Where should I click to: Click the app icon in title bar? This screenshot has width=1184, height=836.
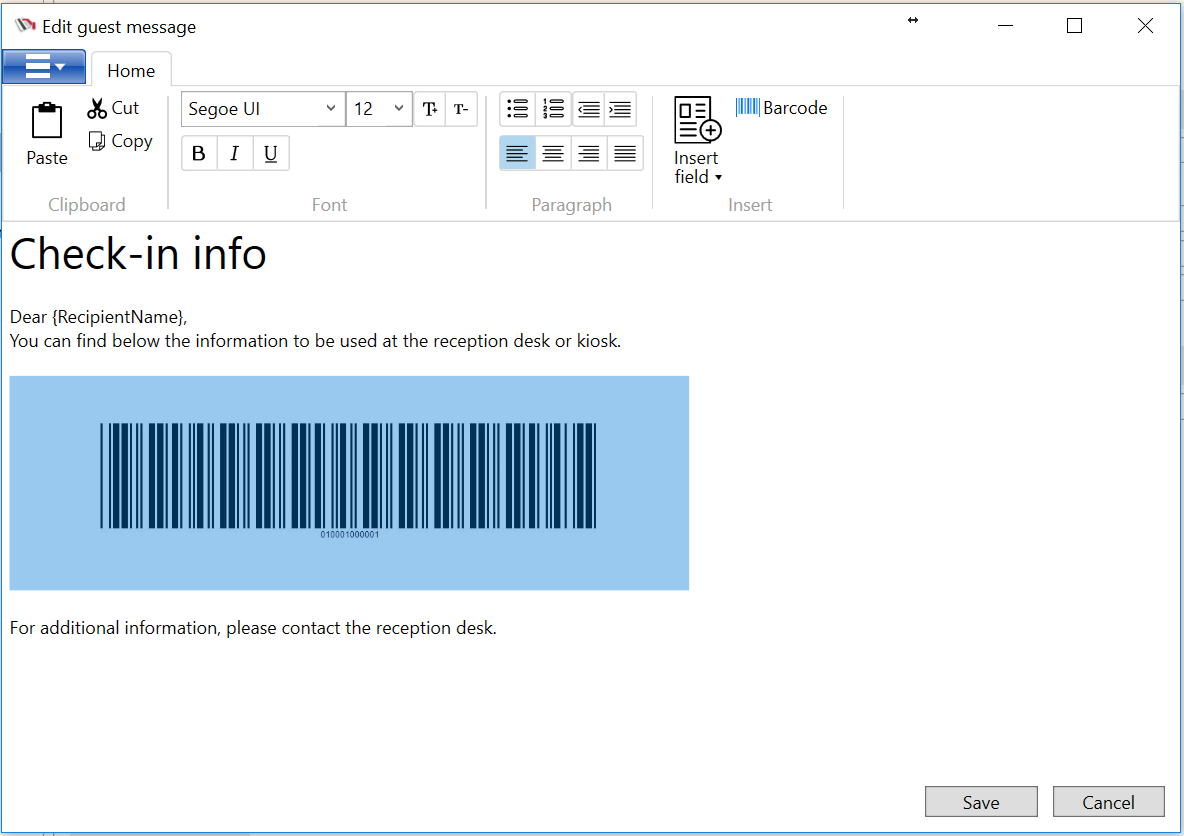(x=25, y=26)
